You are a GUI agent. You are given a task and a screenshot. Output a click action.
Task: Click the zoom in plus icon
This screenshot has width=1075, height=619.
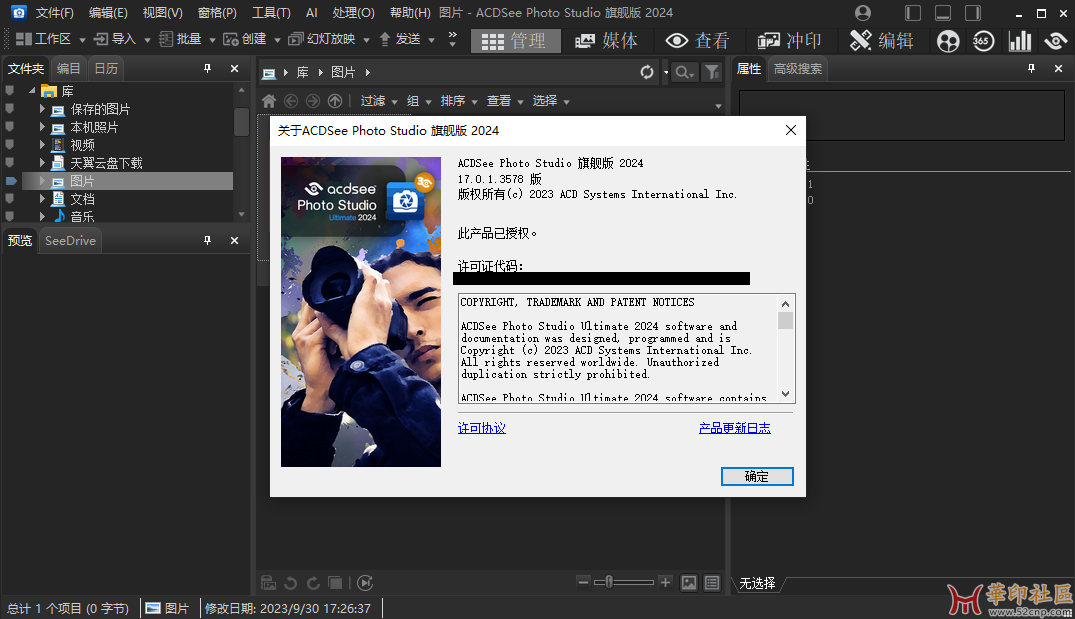(x=665, y=582)
